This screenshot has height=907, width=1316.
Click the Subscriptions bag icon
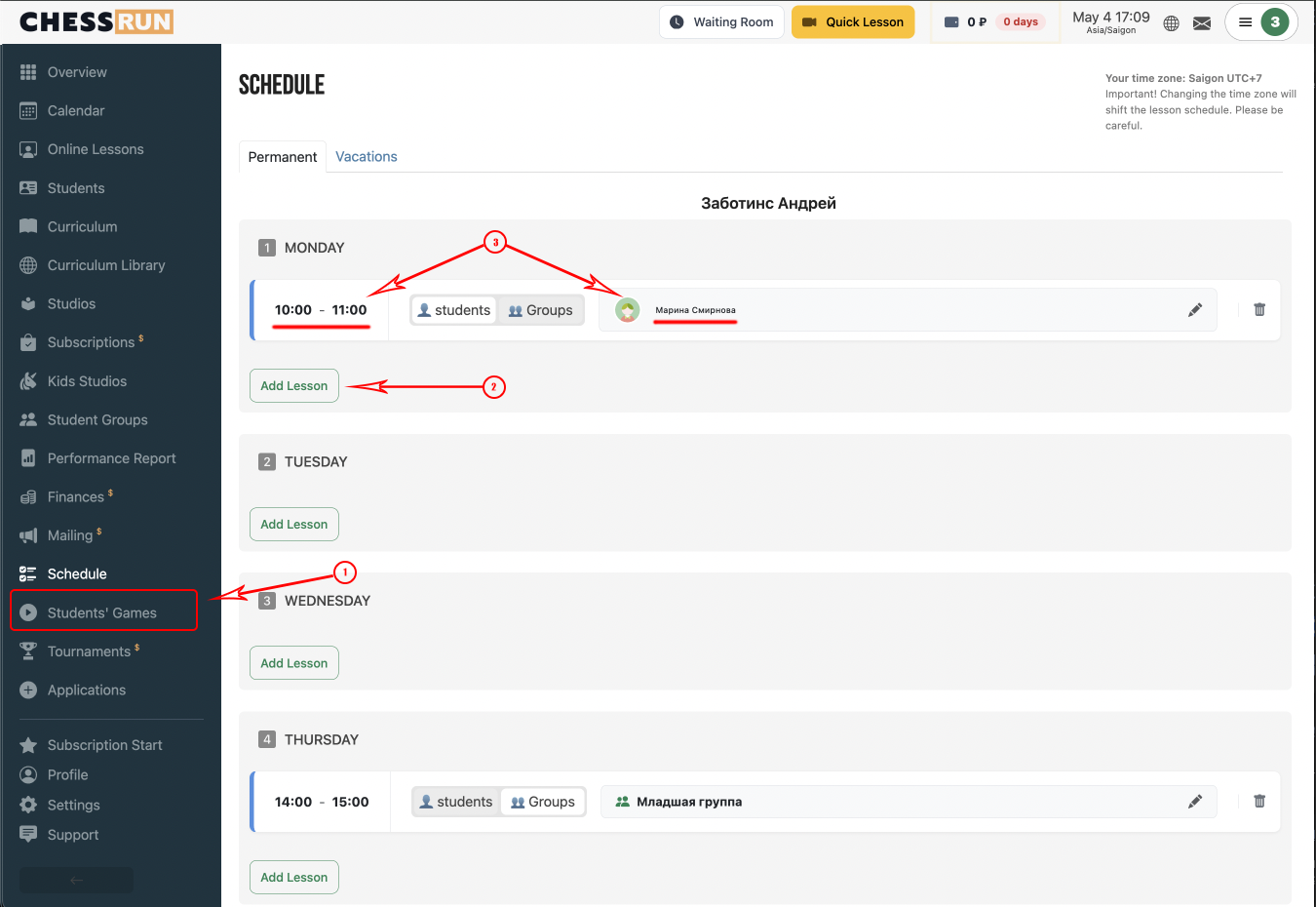click(28, 342)
